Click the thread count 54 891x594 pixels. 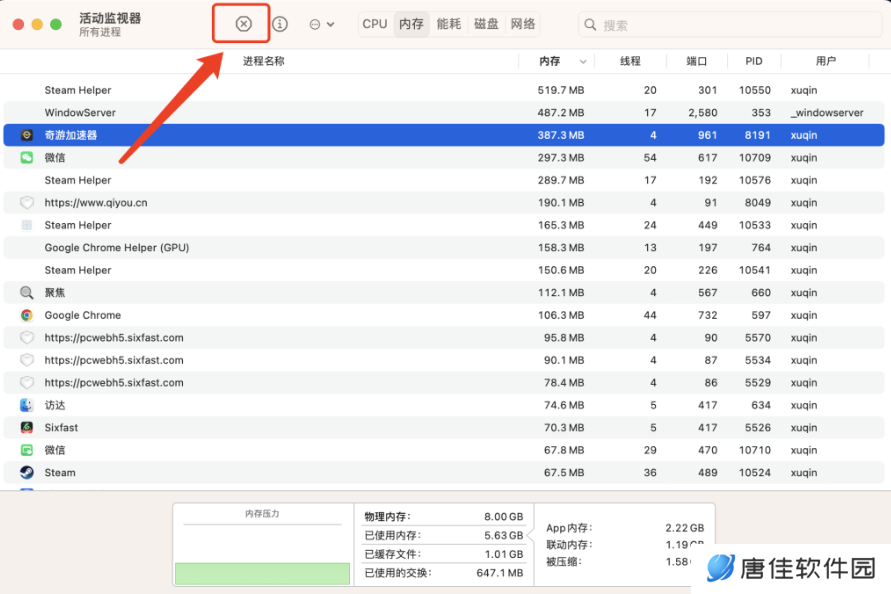click(x=650, y=157)
